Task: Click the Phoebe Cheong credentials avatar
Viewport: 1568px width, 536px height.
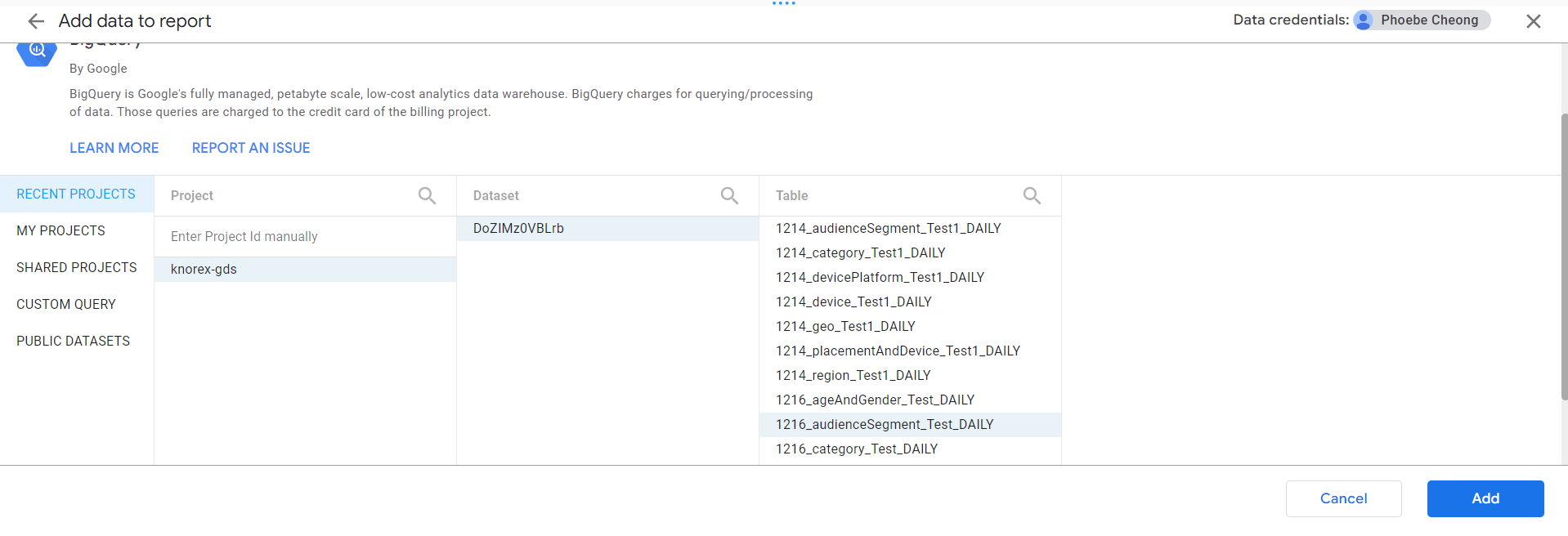Action: 1364,20
